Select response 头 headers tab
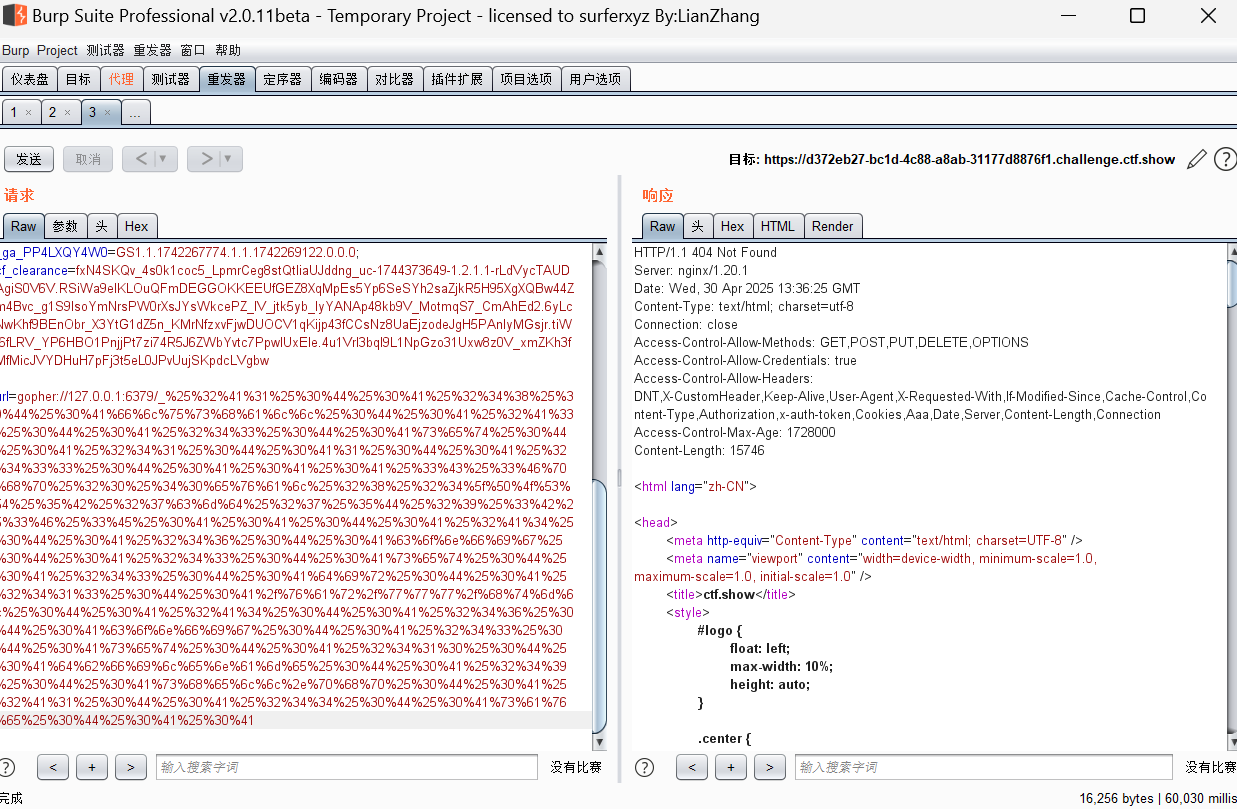This screenshot has height=809, width=1237. (x=697, y=226)
